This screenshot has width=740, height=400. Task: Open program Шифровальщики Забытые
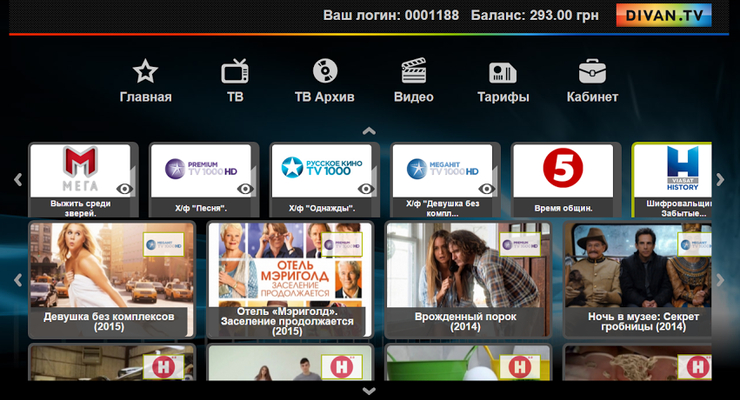click(678, 208)
